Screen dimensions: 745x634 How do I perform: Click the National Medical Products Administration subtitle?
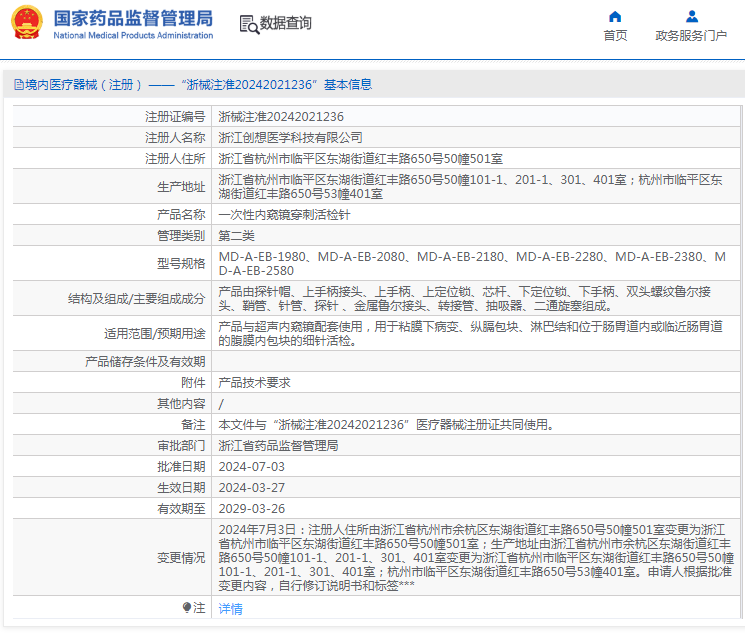point(132,36)
